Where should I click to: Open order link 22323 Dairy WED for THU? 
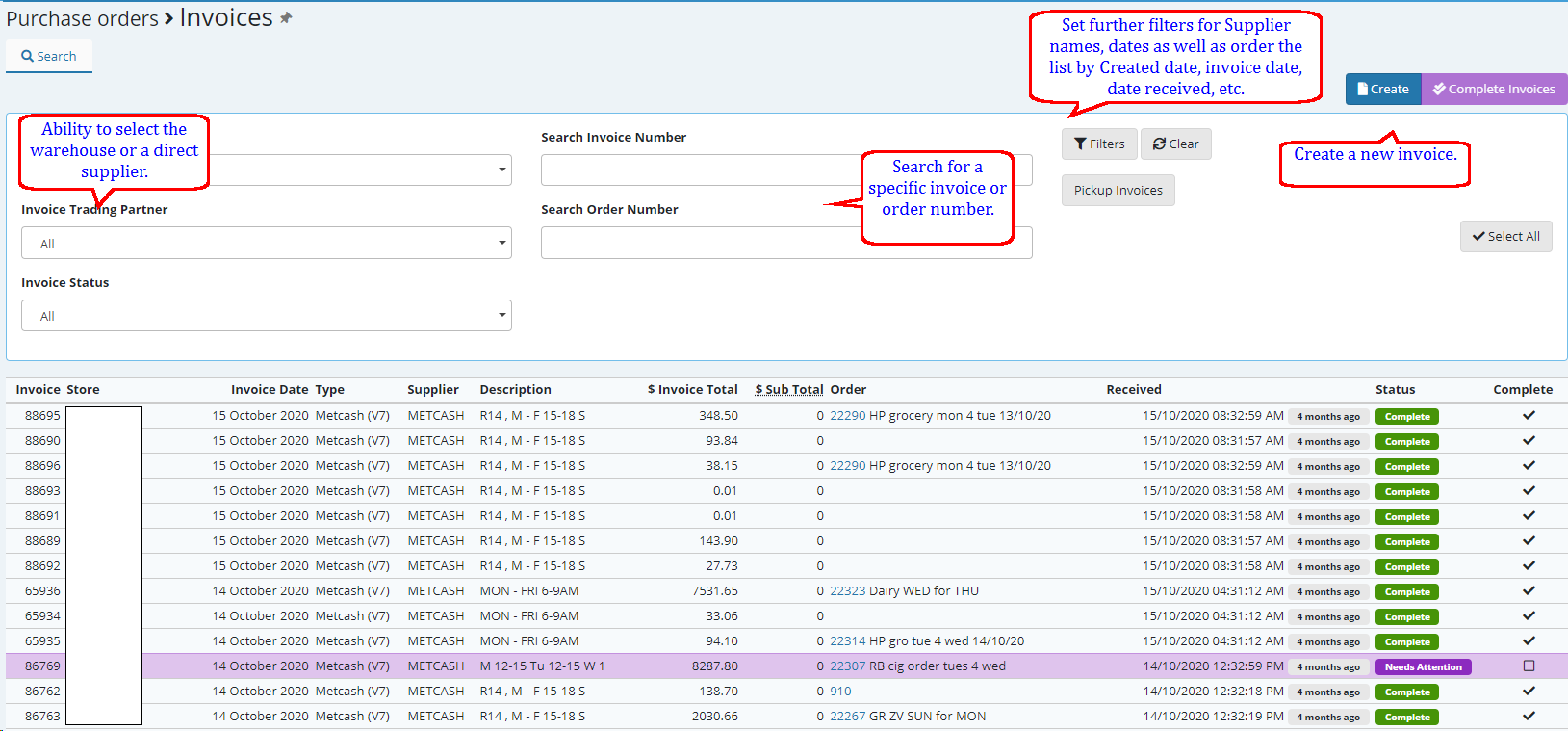(848, 590)
